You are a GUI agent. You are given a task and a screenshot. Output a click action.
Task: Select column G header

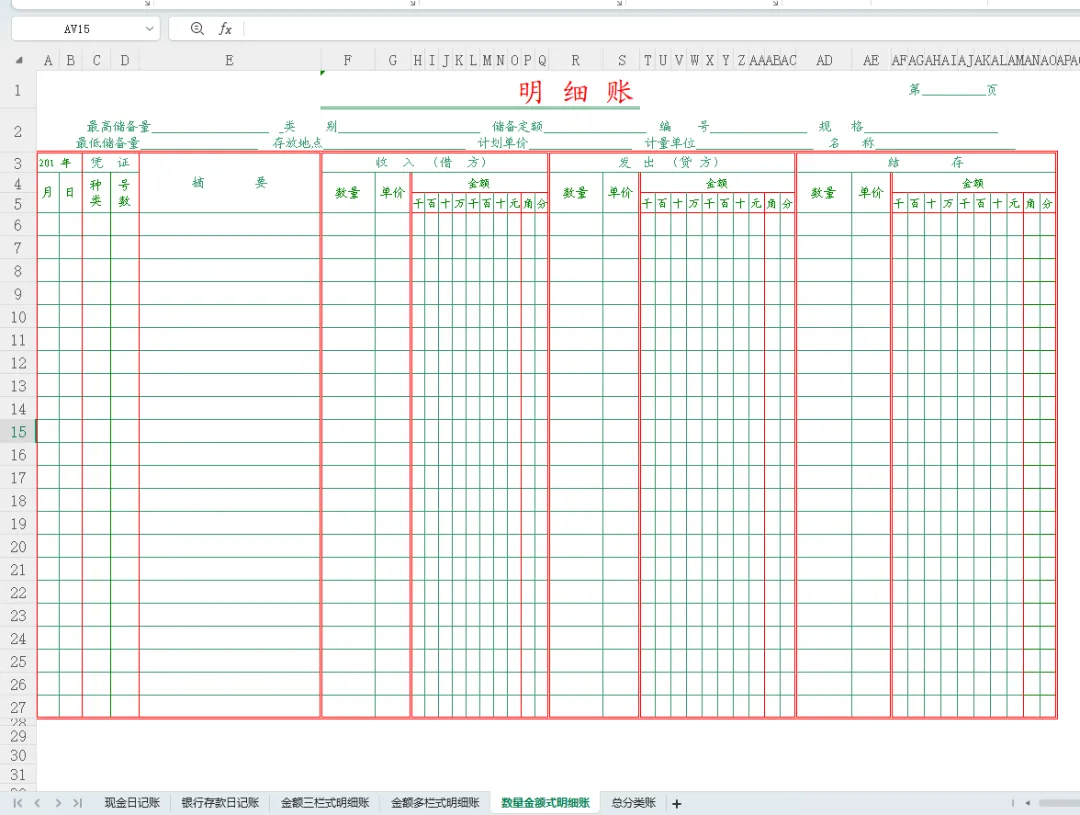coord(393,61)
